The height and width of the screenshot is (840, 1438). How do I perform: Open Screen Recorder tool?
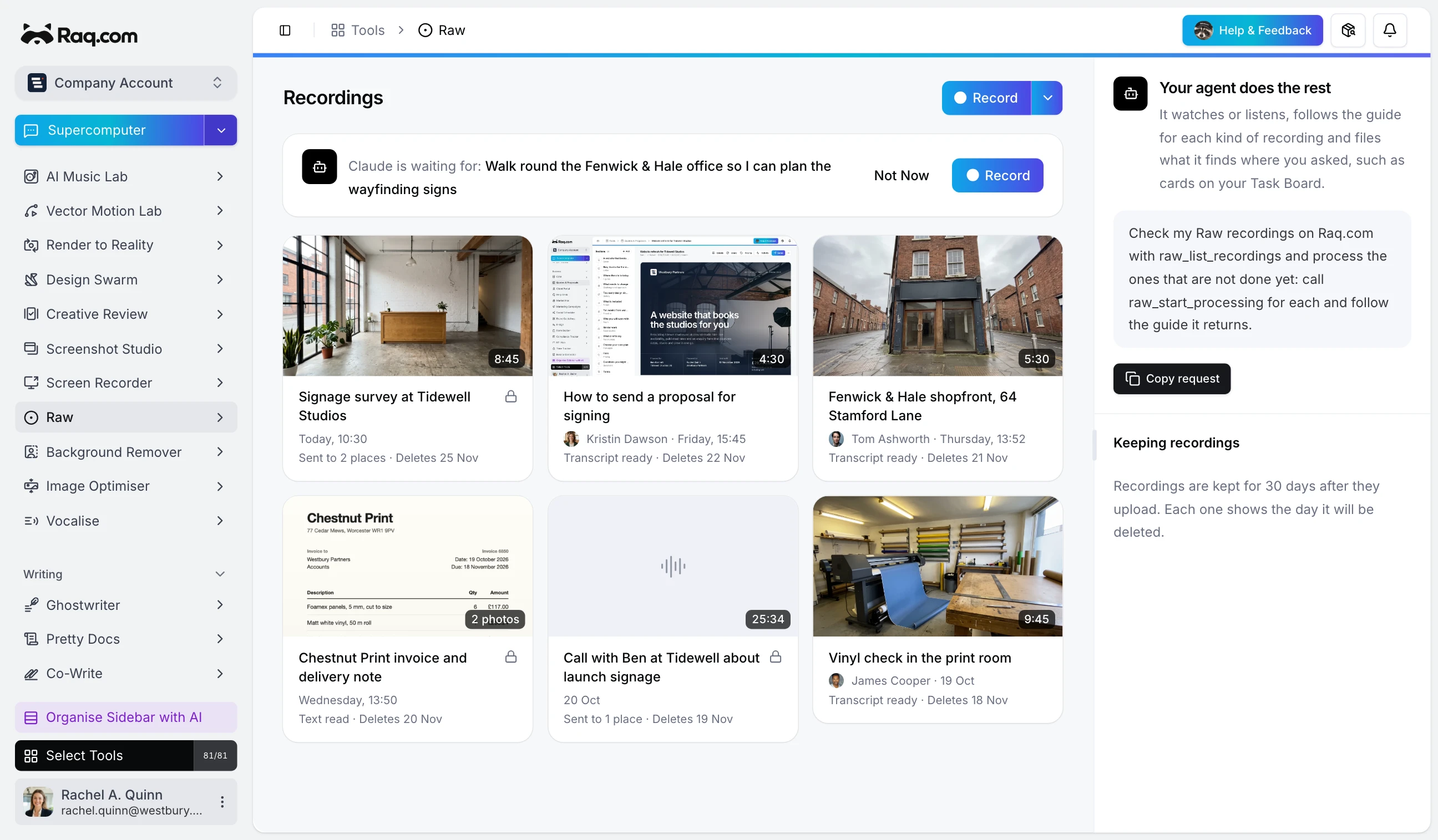125,383
